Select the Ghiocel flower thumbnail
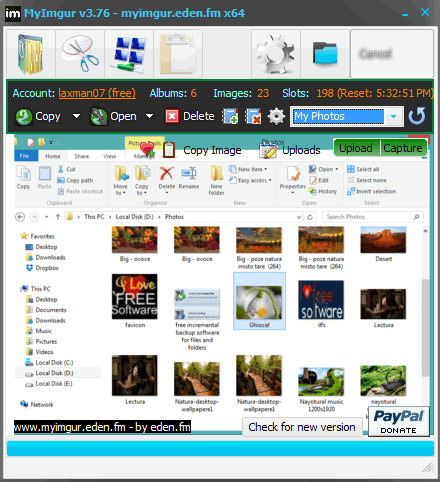Viewport: 440px width, 482px height. pos(259,301)
